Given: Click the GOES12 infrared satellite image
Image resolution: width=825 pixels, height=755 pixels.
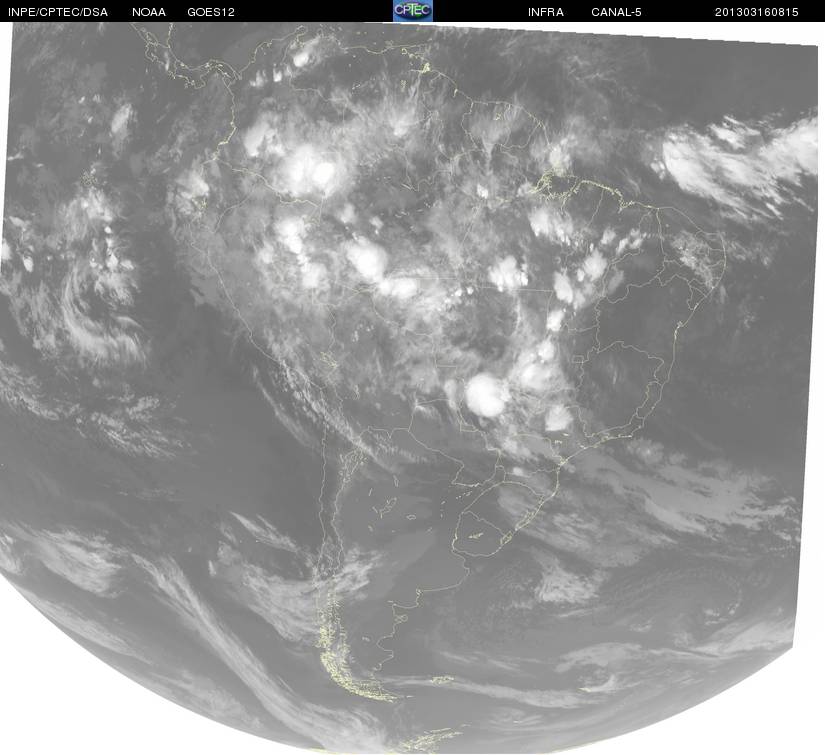Looking at the screenshot, I should pyautogui.click(x=412, y=388).
